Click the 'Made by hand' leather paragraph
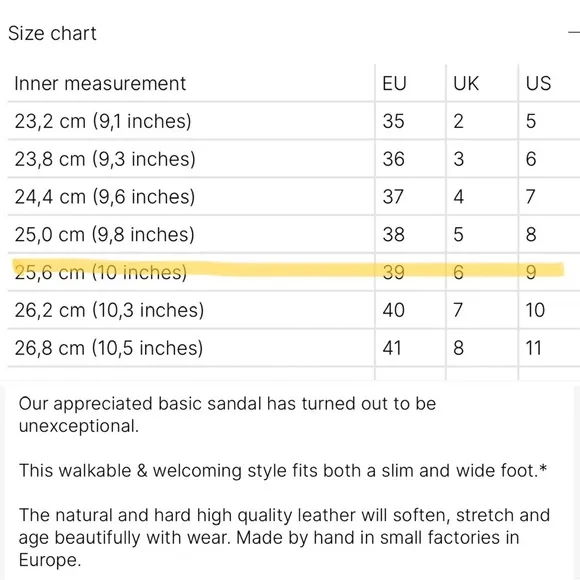Viewport: 580px width, 580px height. coord(284,537)
